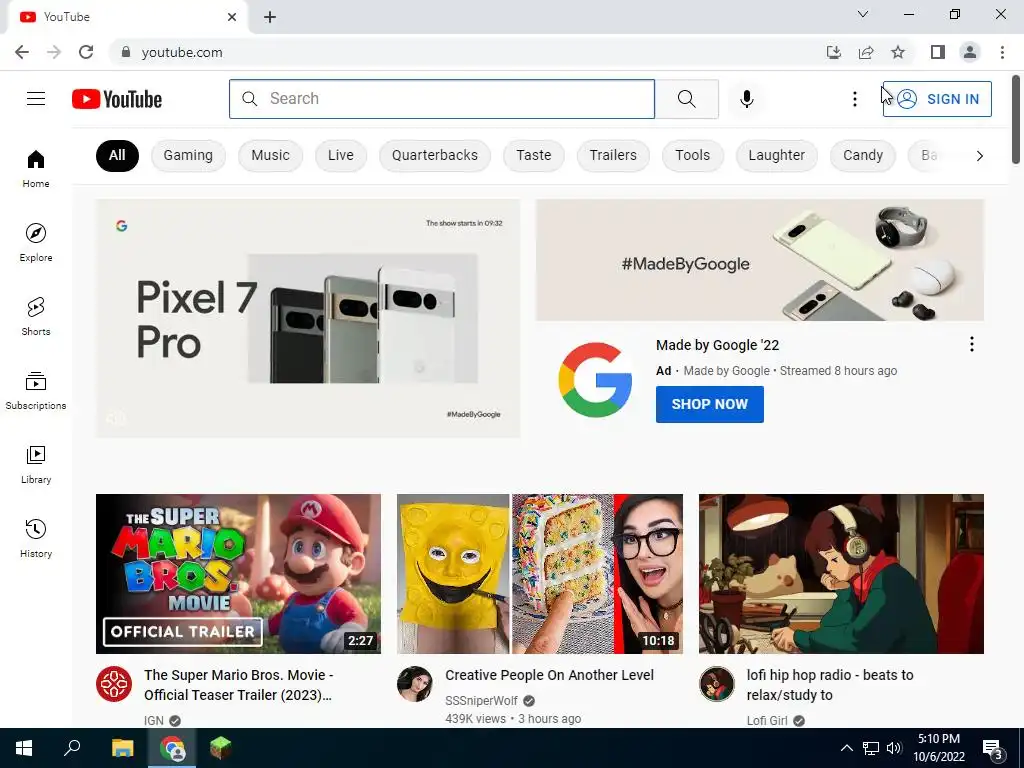1024x768 pixels.
Task: Open Library in sidebar
Action: [36, 464]
